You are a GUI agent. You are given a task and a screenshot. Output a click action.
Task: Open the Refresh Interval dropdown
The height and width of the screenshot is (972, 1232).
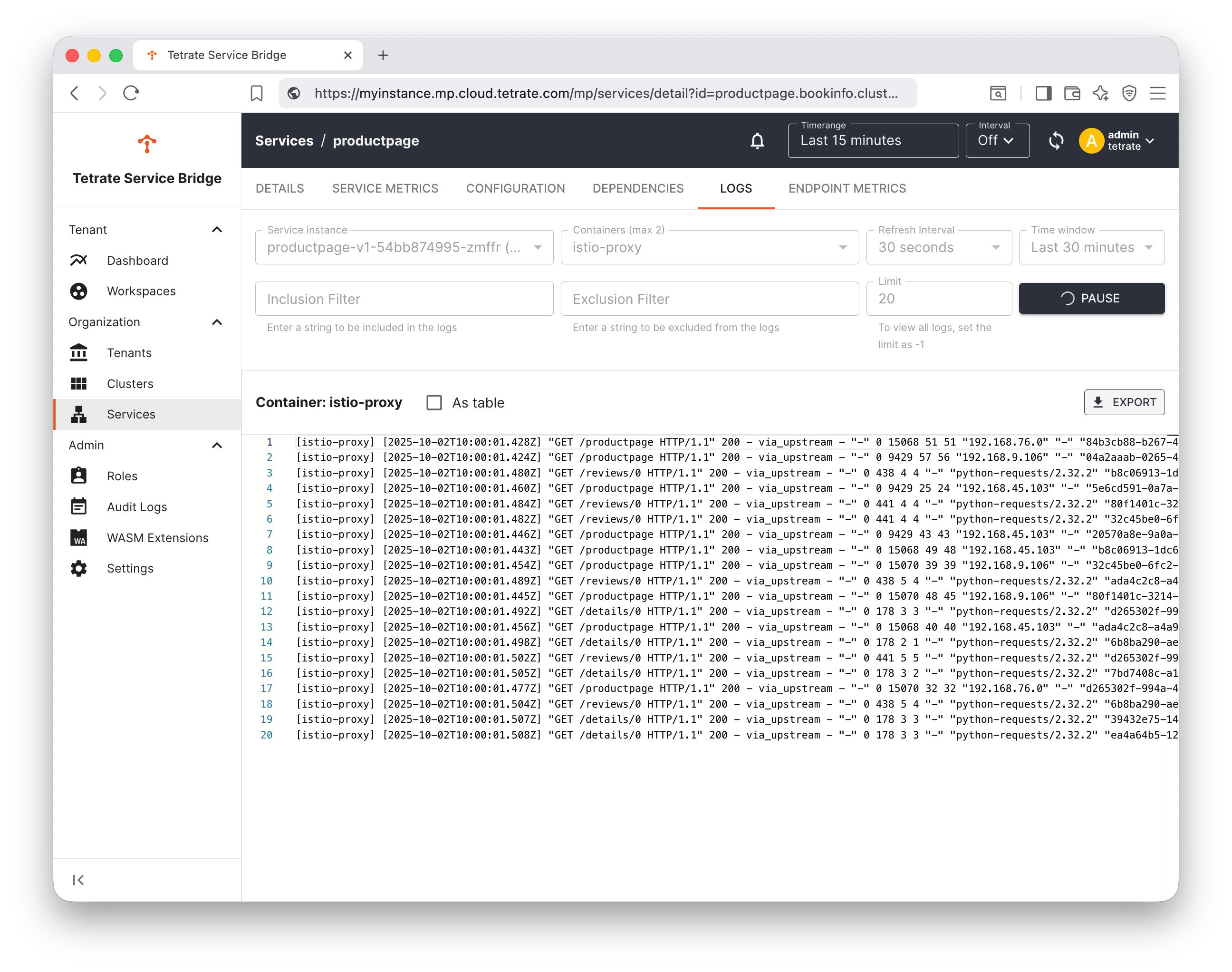(x=939, y=248)
